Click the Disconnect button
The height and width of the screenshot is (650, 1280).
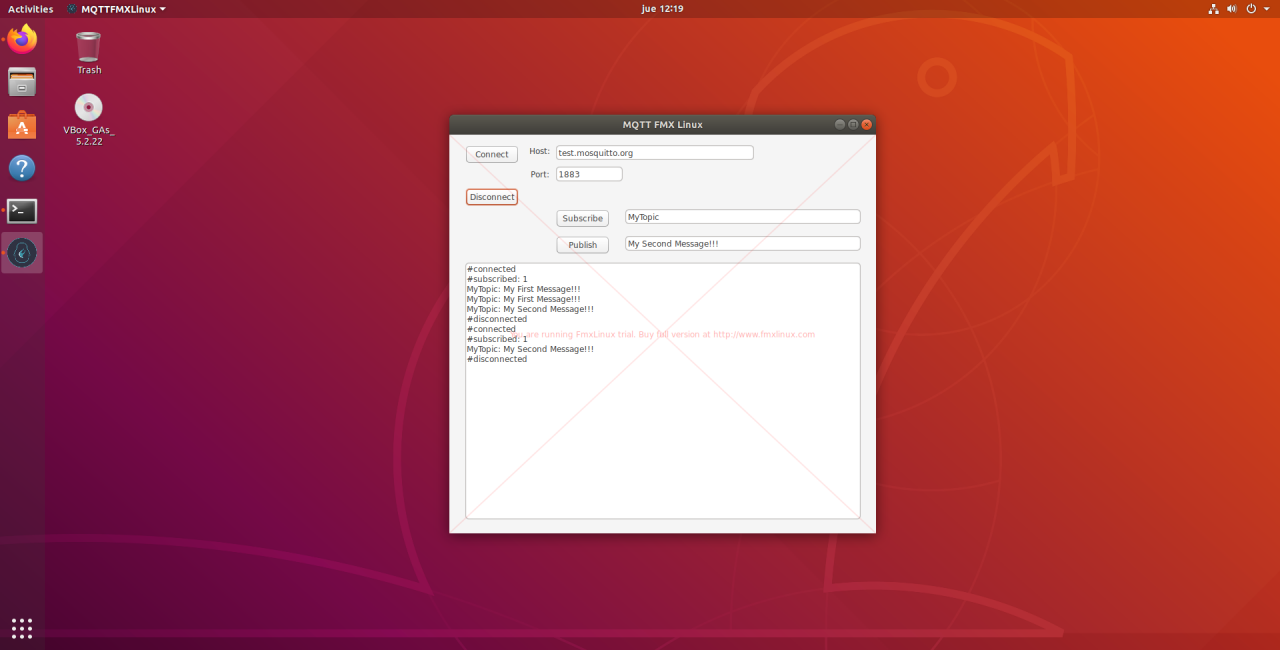tap(492, 197)
